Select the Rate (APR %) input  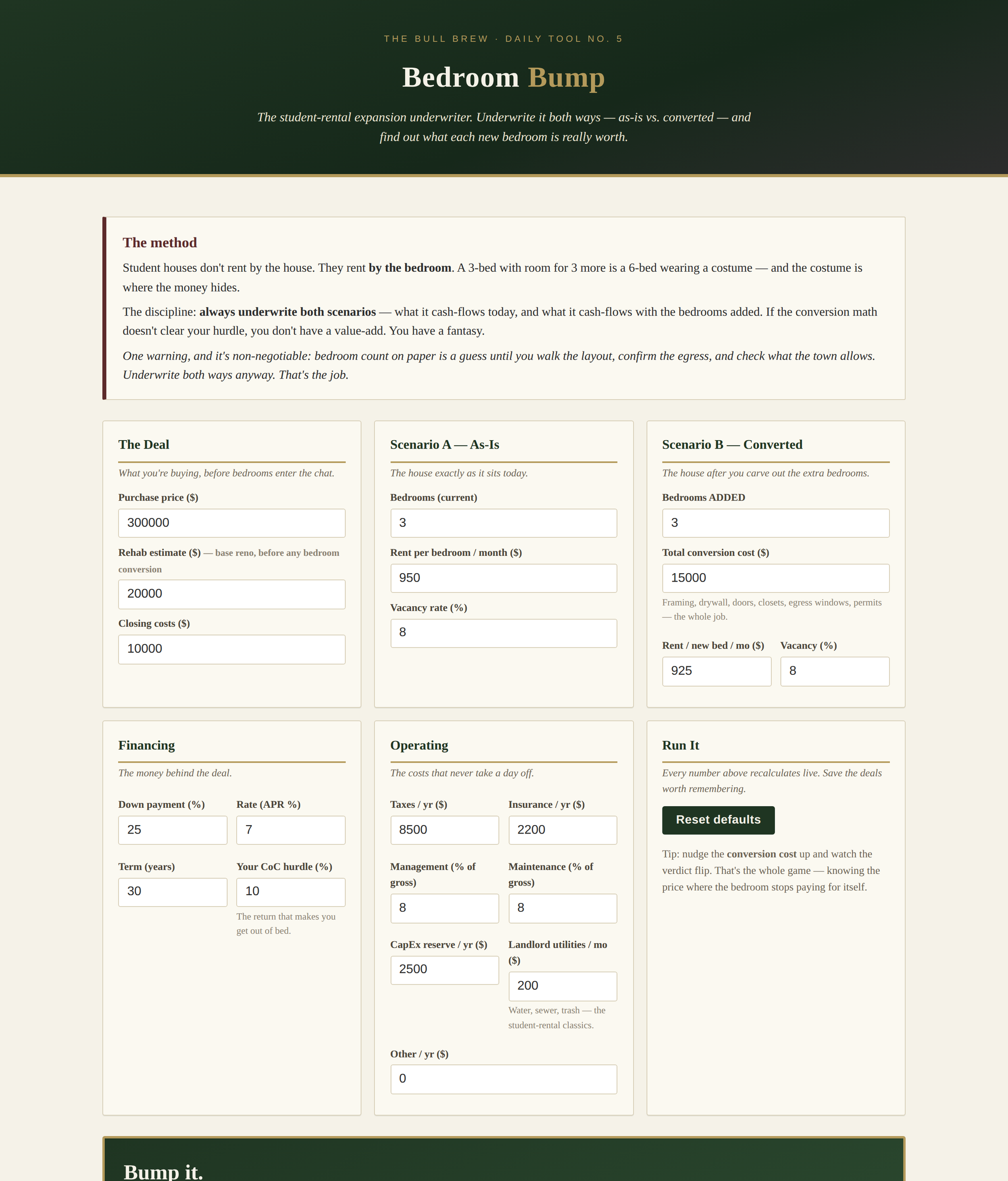coord(291,830)
